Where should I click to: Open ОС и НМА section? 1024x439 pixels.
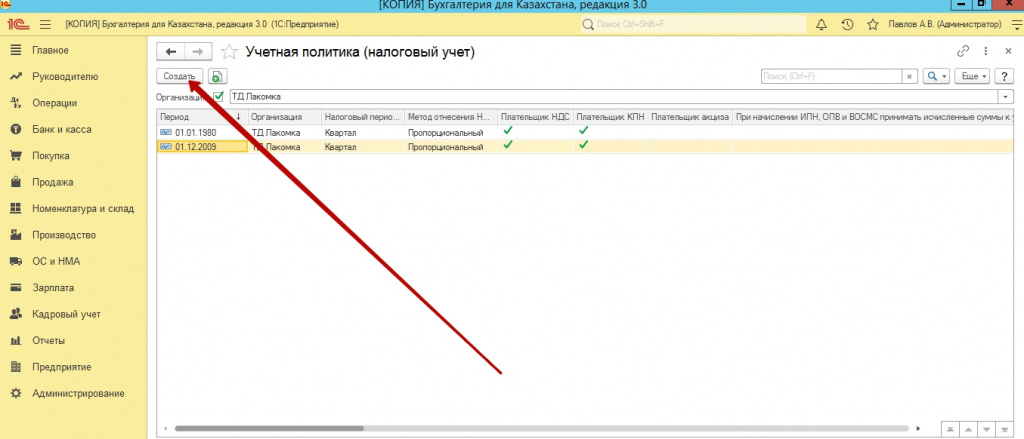pyautogui.click(x=56, y=261)
